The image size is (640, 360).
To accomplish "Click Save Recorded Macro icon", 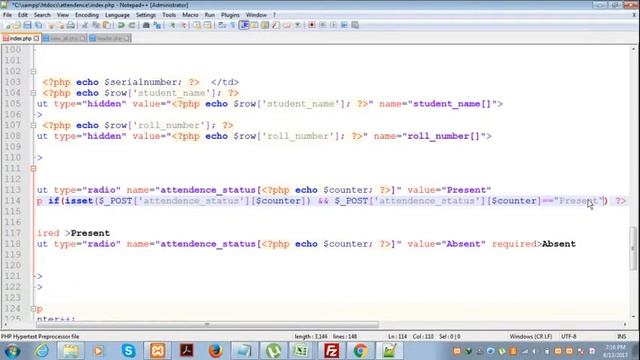I will pyautogui.click(x=355, y=25).
